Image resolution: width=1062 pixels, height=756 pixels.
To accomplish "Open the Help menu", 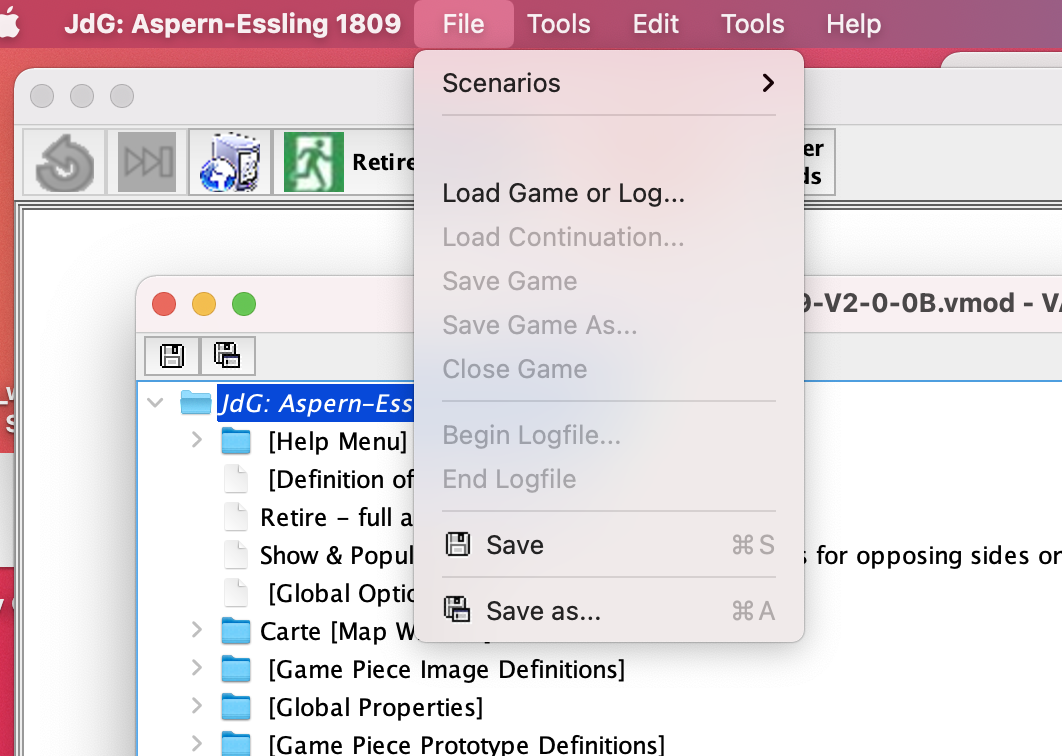I will pyautogui.click(x=853, y=23).
